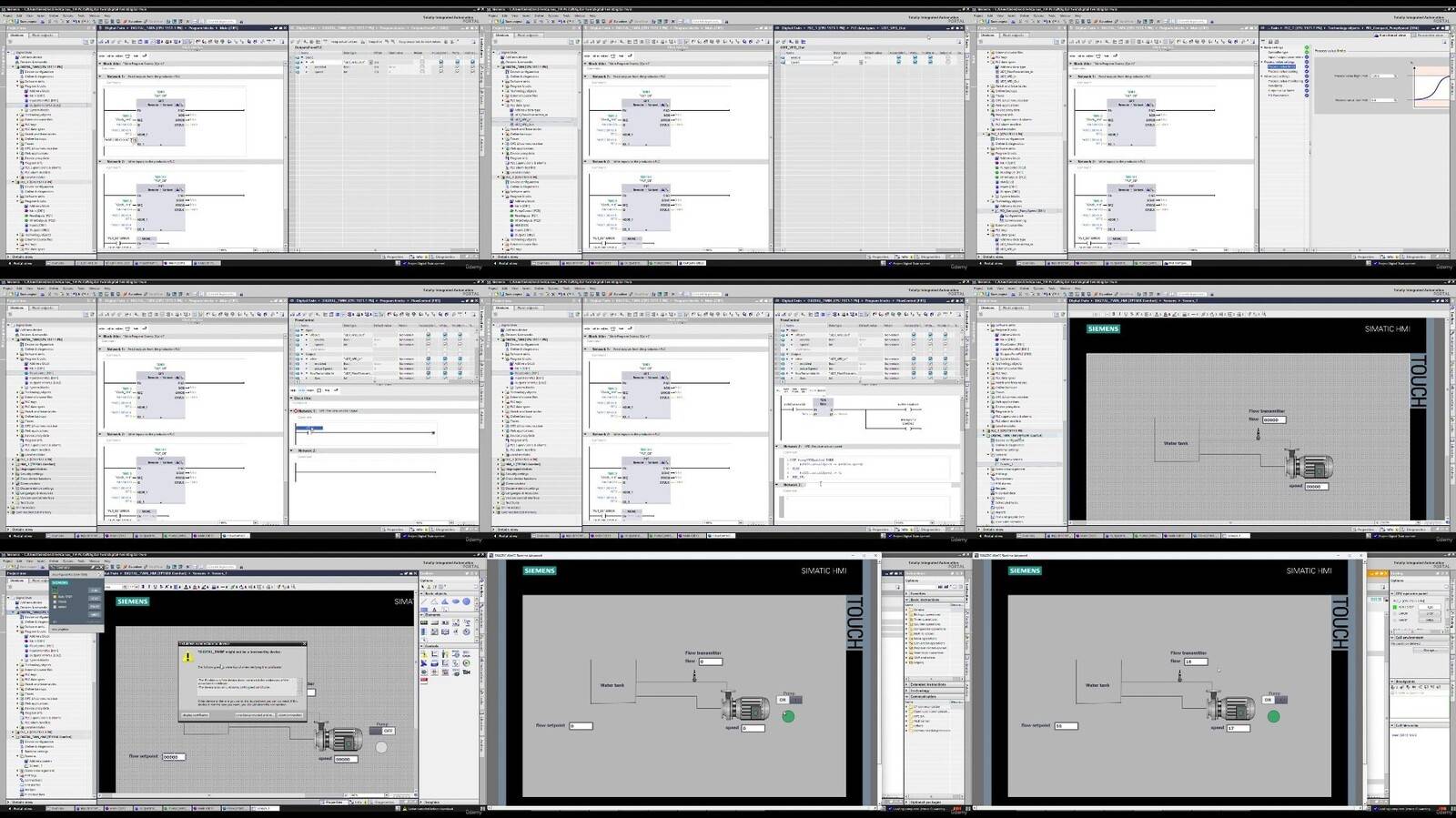1456x818 pixels.
Task: Click the Water tank label in the runtime frame showing flow 18
Action: tap(1097, 685)
